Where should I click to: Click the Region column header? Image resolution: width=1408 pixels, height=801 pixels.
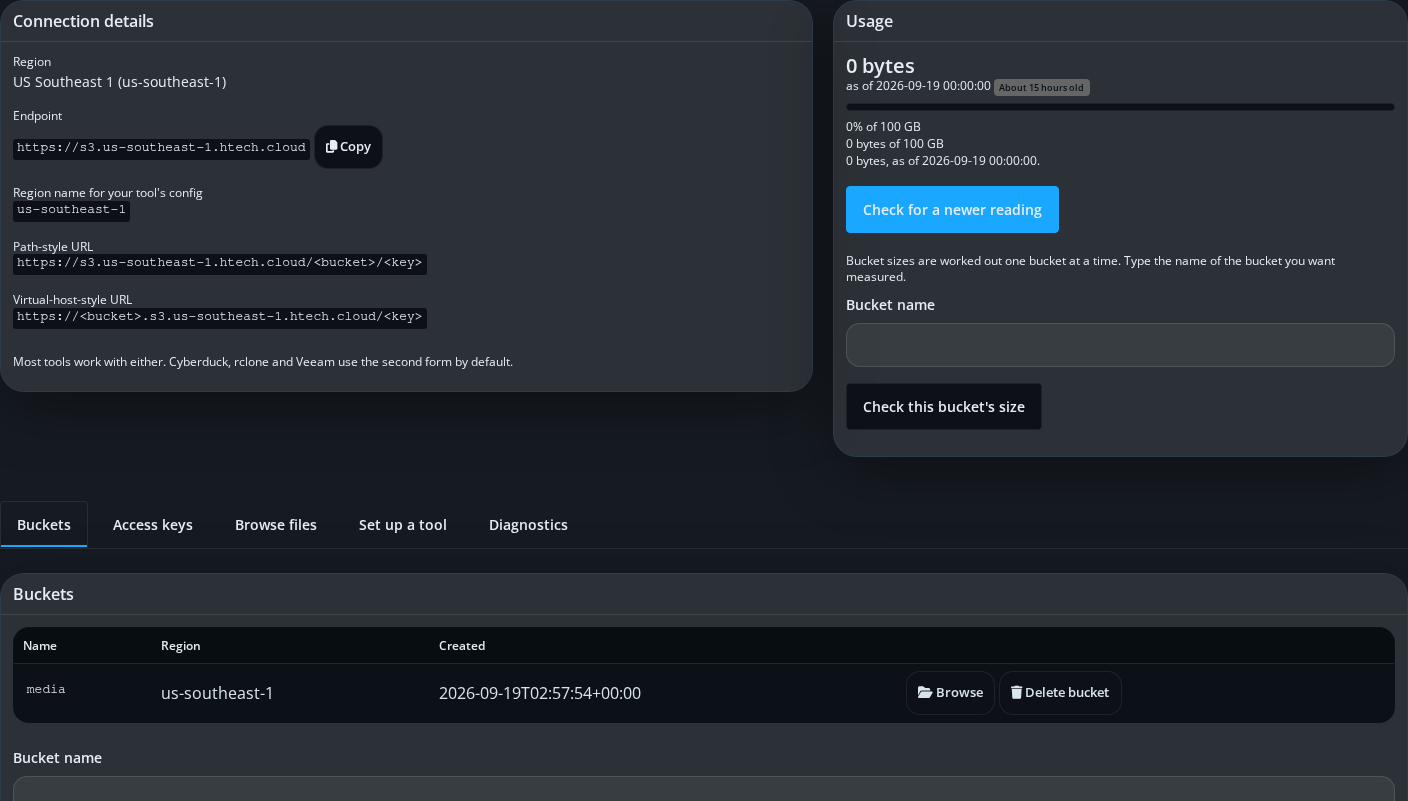(181, 646)
